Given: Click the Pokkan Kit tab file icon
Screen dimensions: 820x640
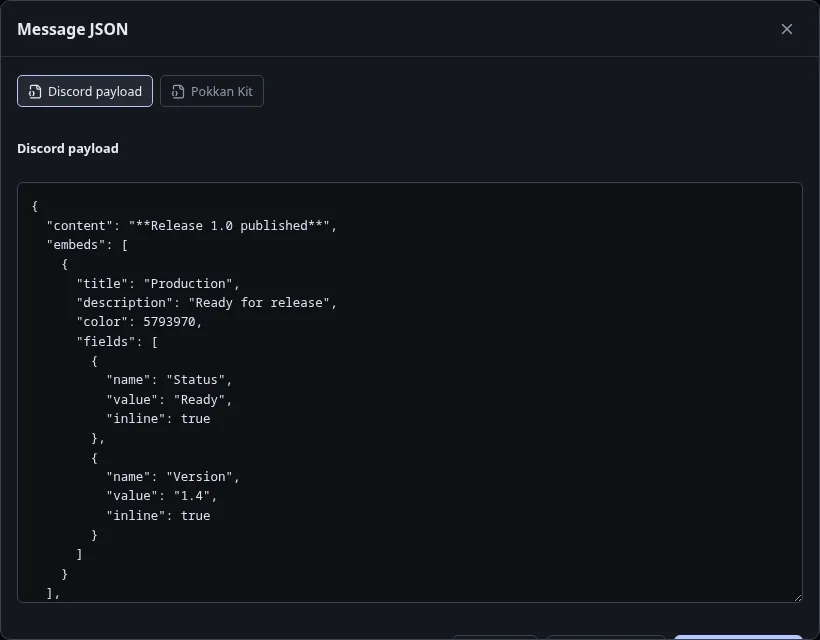Looking at the screenshot, I should point(178,92).
